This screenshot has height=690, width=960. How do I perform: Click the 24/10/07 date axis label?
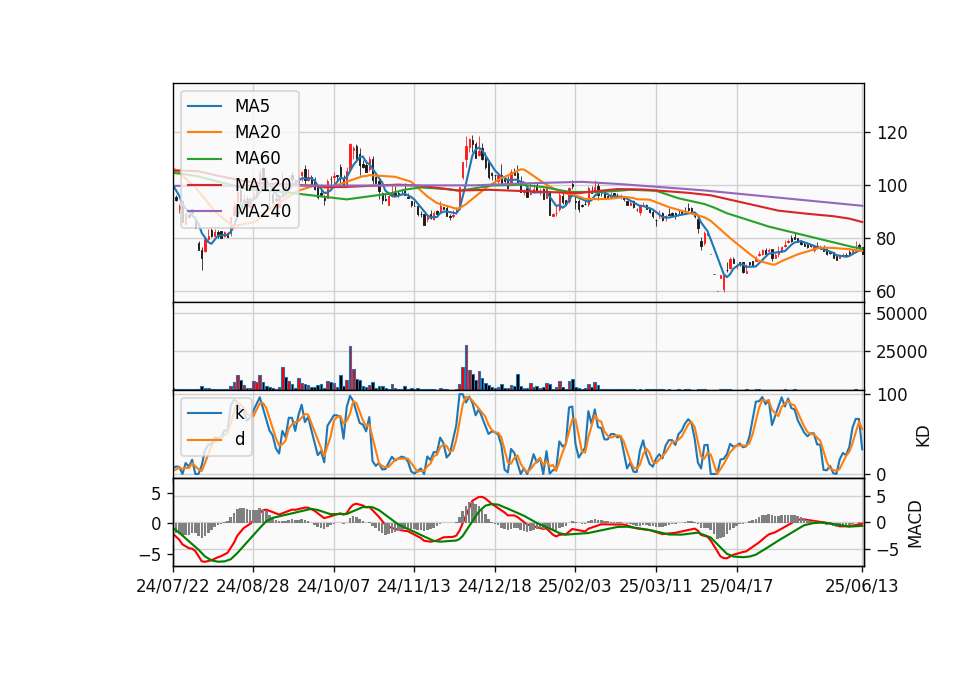click(x=334, y=586)
